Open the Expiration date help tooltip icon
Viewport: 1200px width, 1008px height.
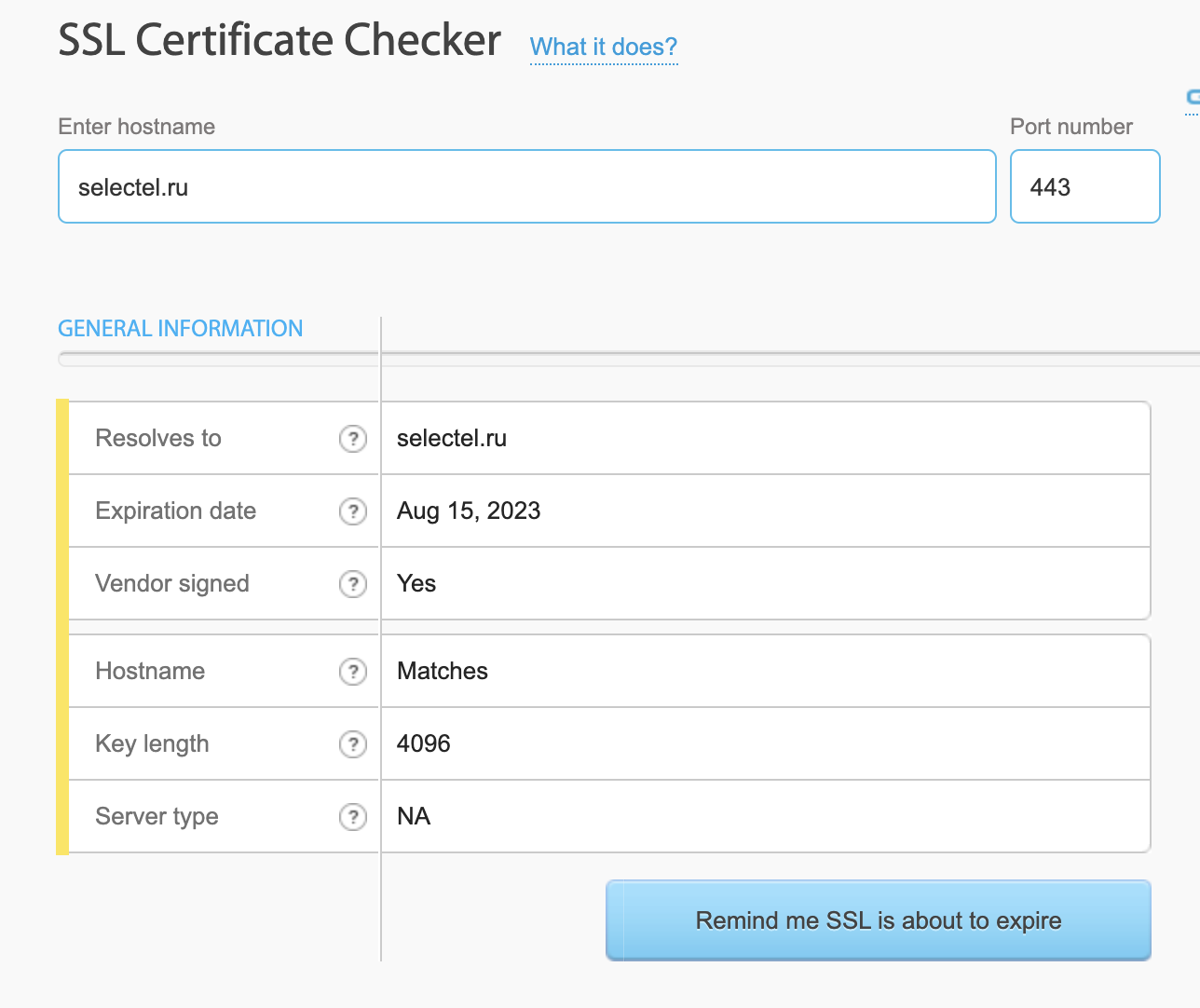click(x=352, y=511)
